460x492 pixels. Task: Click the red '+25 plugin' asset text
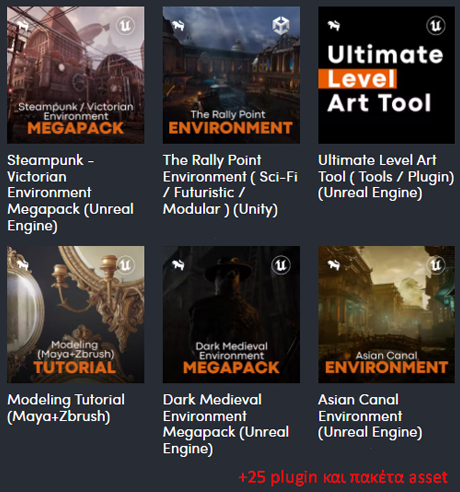pos(343,477)
